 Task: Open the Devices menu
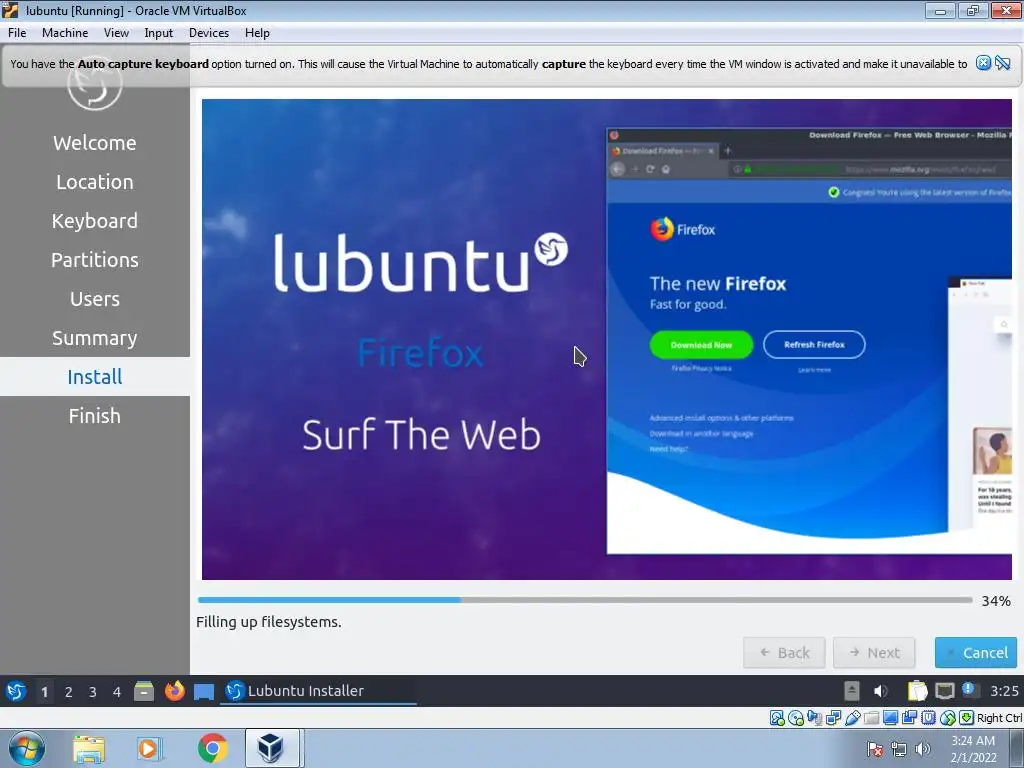click(x=209, y=33)
